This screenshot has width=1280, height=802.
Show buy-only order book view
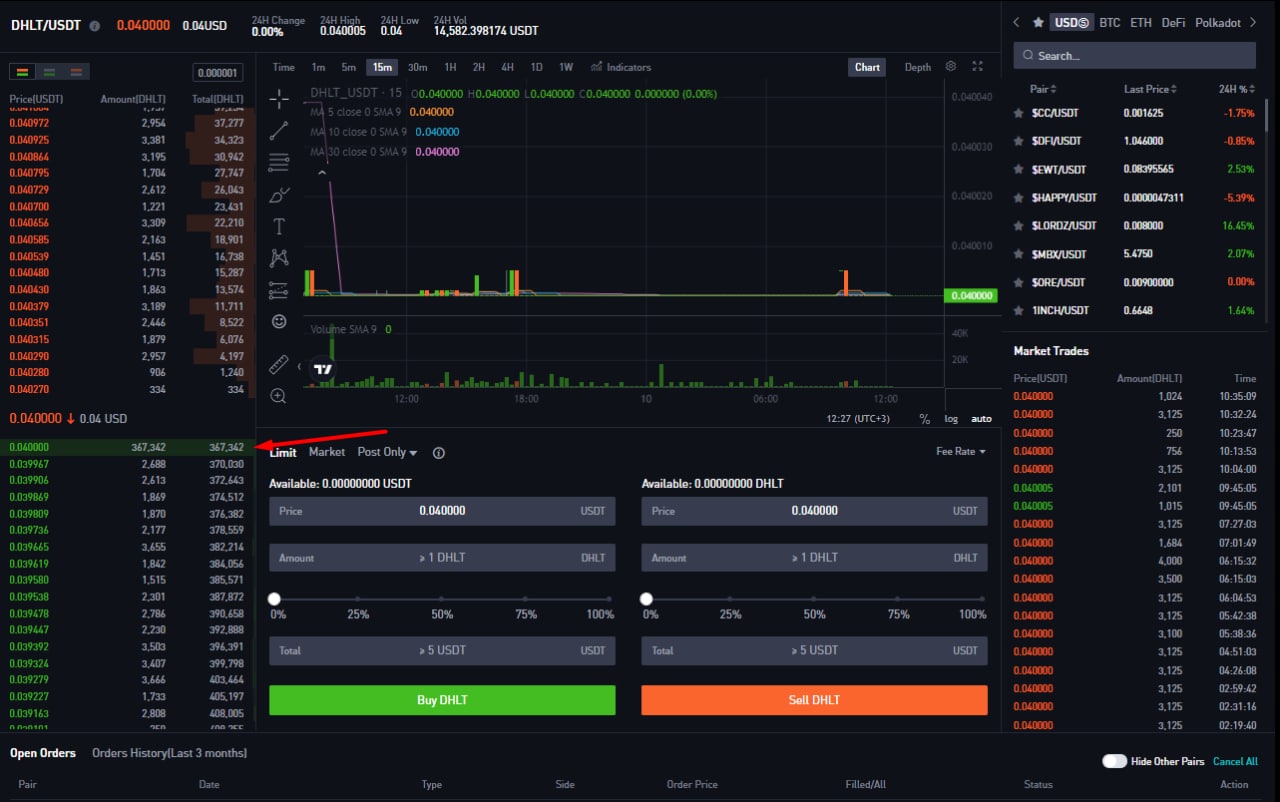pos(49,72)
